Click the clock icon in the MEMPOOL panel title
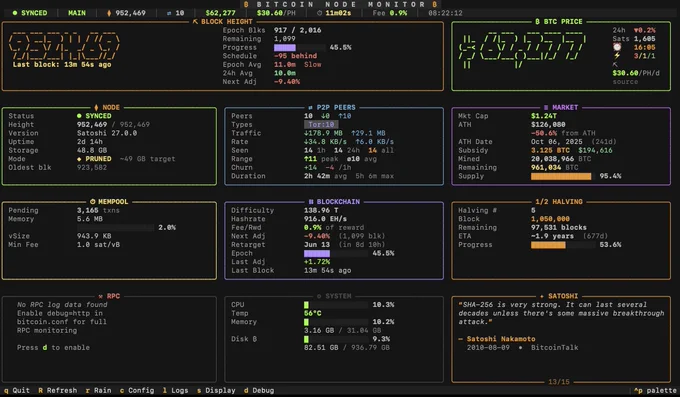This screenshot has width=680, height=397. (x=92, y=202)
